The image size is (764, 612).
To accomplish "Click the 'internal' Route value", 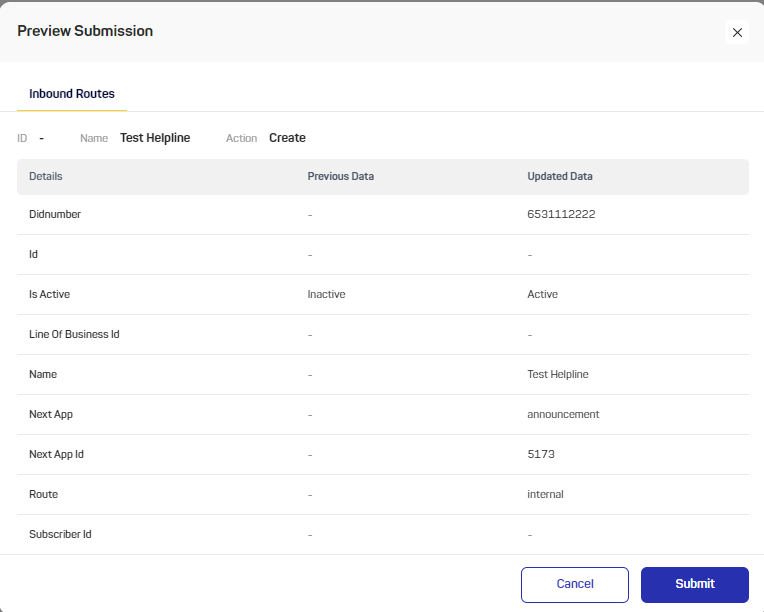I will coord(545,494).
